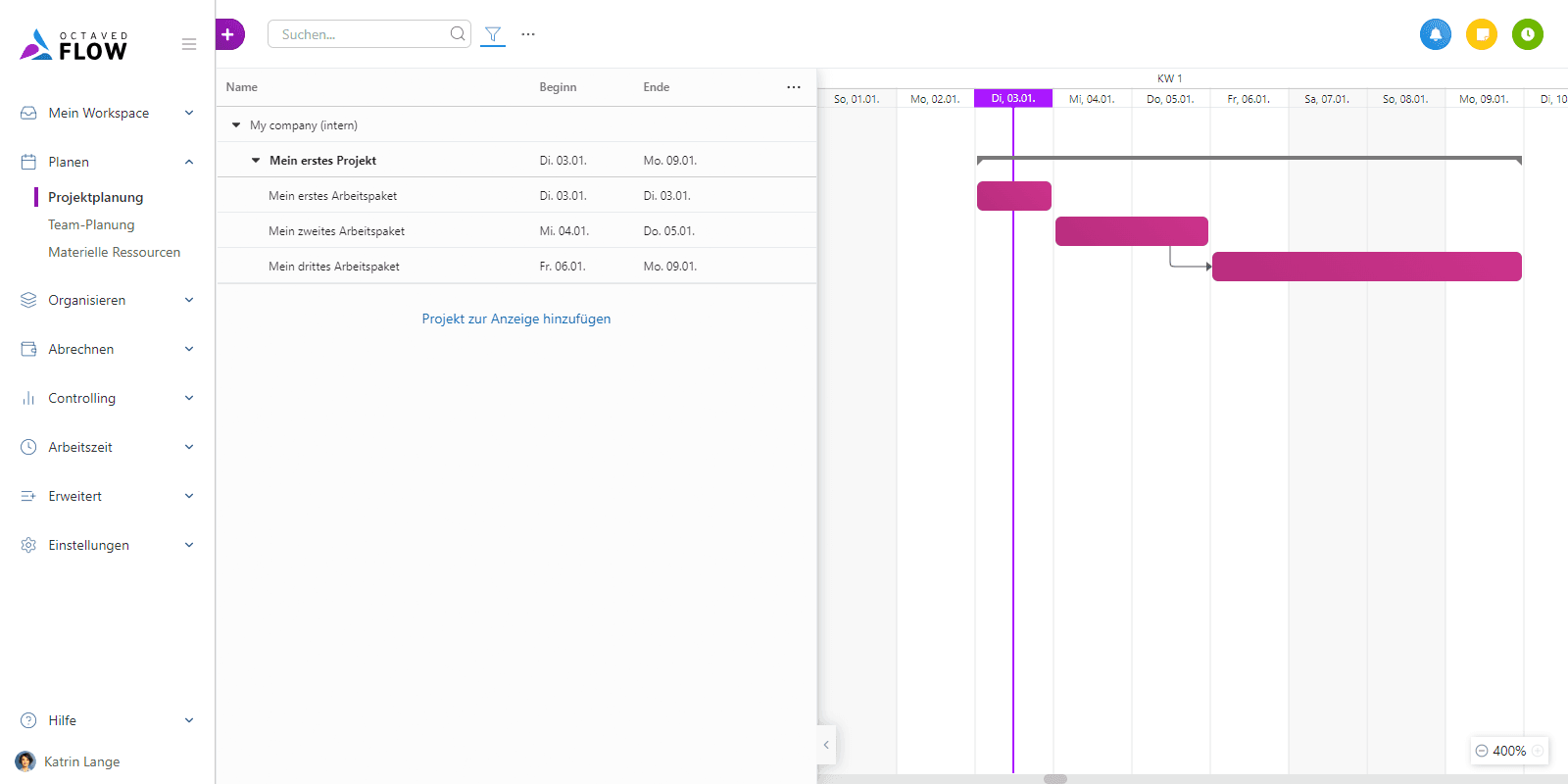Screen dimensions: 1568x784
Task: Open table column options ellipsis menu
Action: tap(794, 87)
